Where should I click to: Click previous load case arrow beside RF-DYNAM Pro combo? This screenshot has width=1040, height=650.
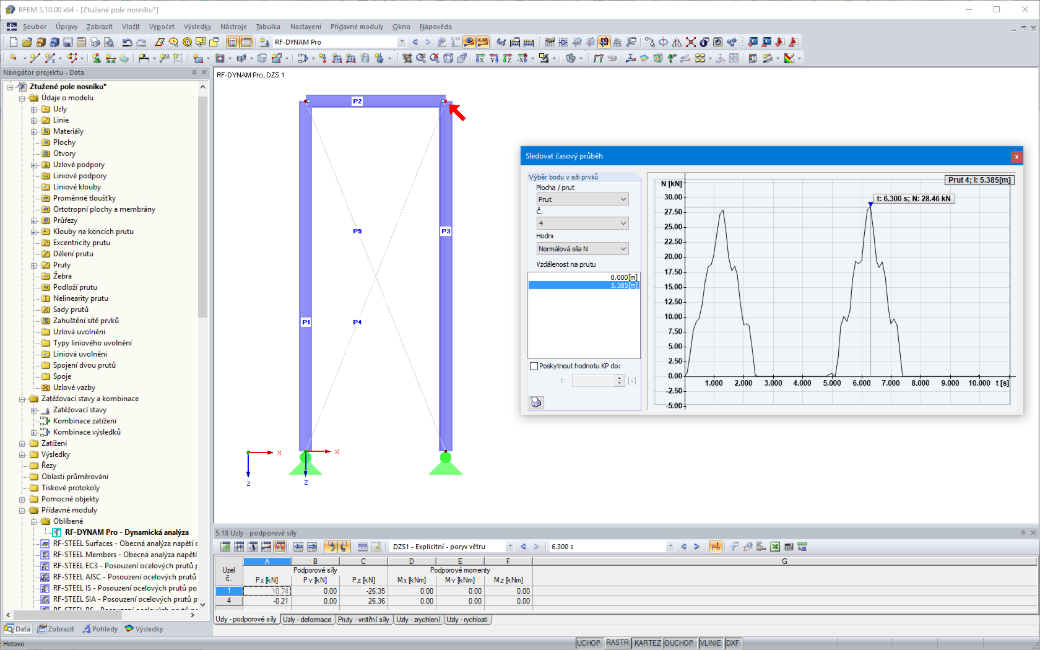tap(415, 42)
